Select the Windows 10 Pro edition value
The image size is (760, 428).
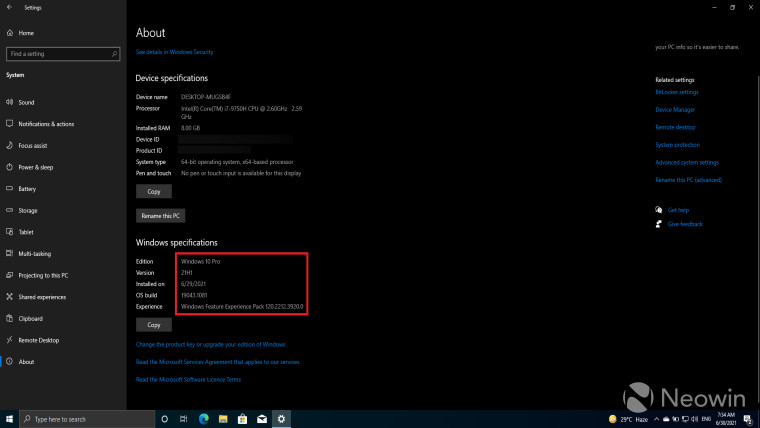[x=201, y=261]
